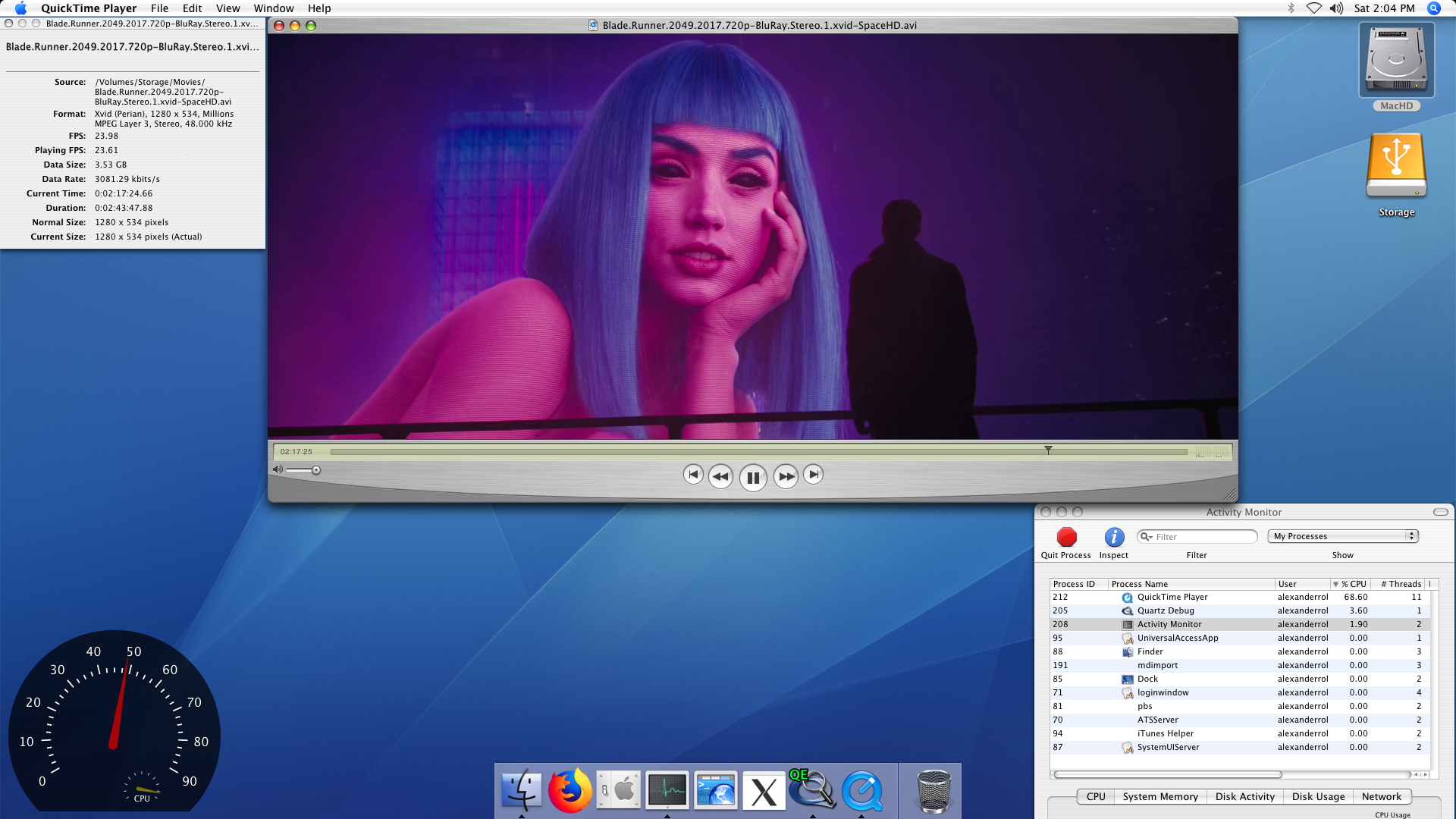The height and width of the screenshot is (819, 1456).
Task: Click the Activity Monitor horizontal scrollbar
Action: (1168, 774)
